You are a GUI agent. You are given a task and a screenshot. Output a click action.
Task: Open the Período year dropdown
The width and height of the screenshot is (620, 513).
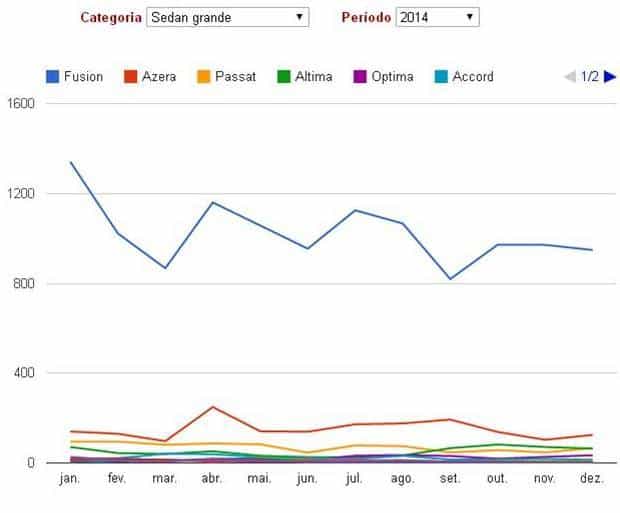(437, 17)
